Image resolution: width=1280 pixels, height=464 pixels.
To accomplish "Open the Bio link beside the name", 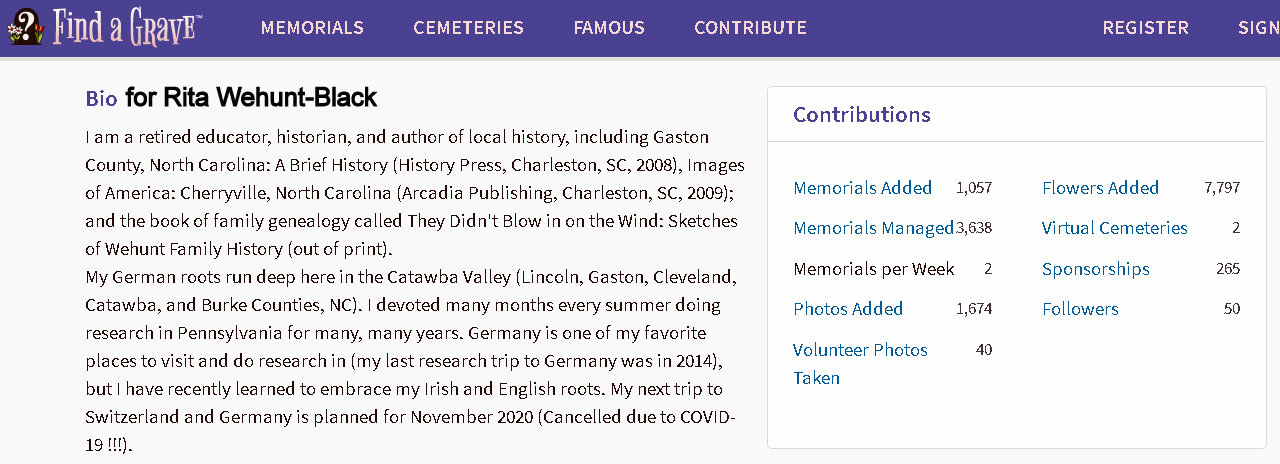I will (x=101, y=98).
